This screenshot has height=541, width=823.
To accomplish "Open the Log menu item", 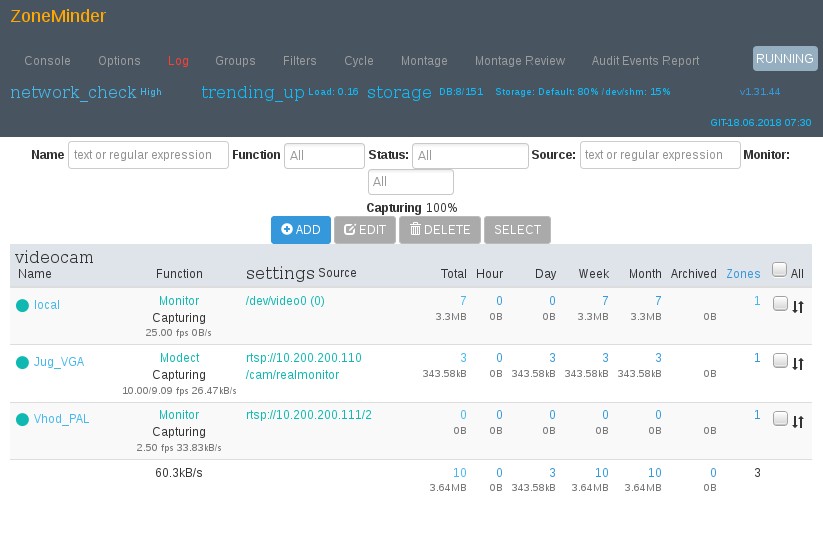I will click(178, 61).
